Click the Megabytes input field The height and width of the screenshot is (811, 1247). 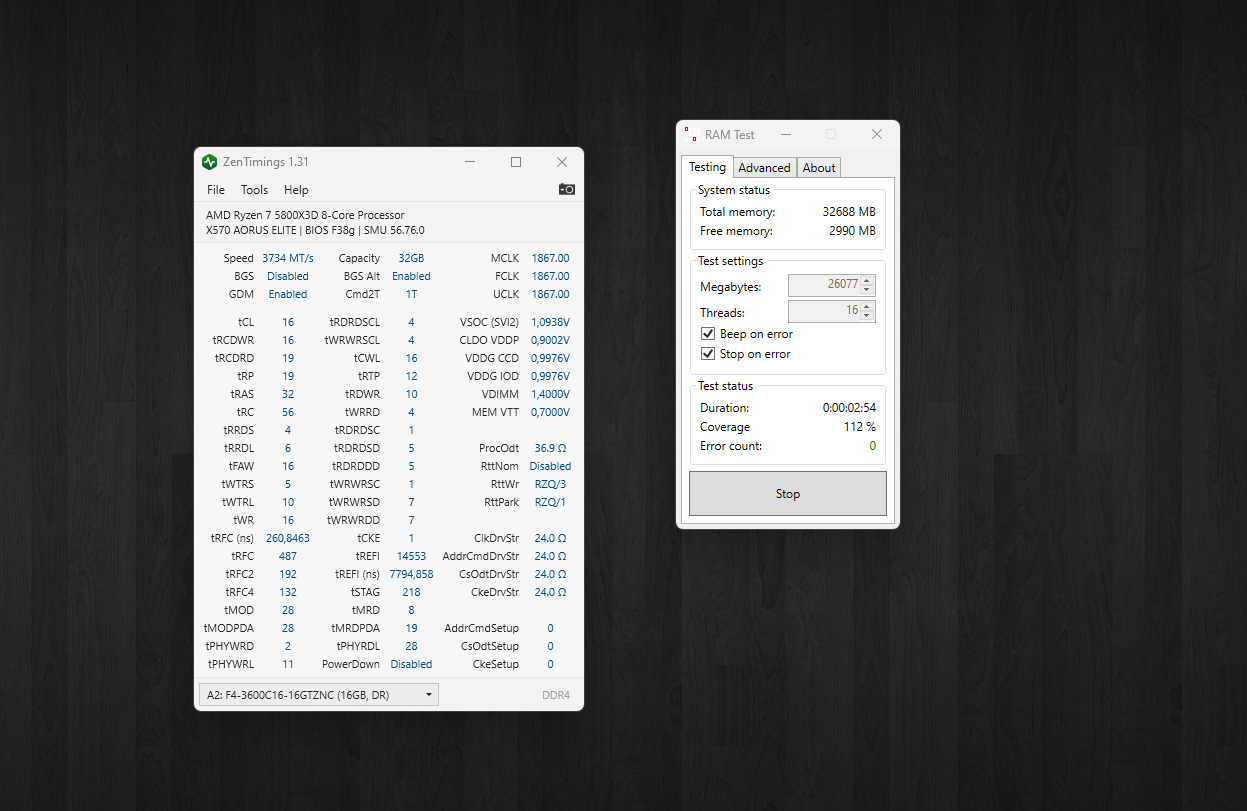(824, 285)
